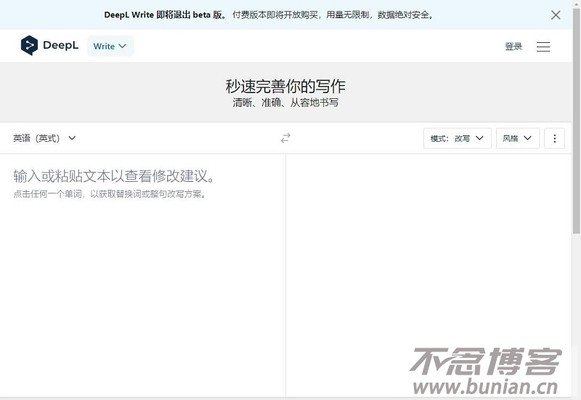The height and width of the screenshot is (400, 581).
Task: Click the heading '秒速完善你的写作'
Action: tap(285, 86)
